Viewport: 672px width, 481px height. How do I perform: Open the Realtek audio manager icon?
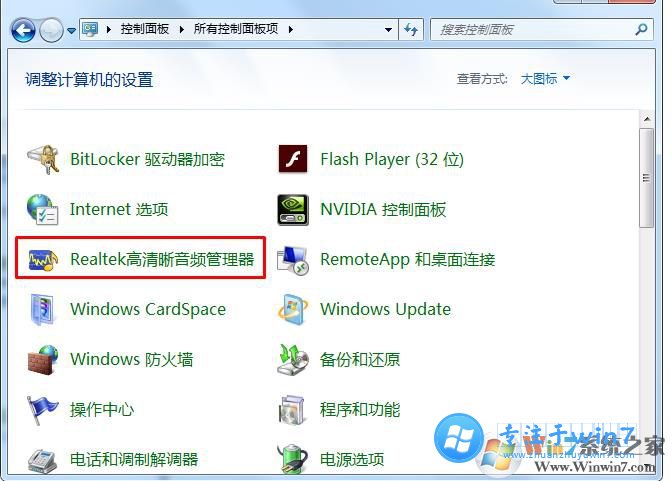(43, 259)
